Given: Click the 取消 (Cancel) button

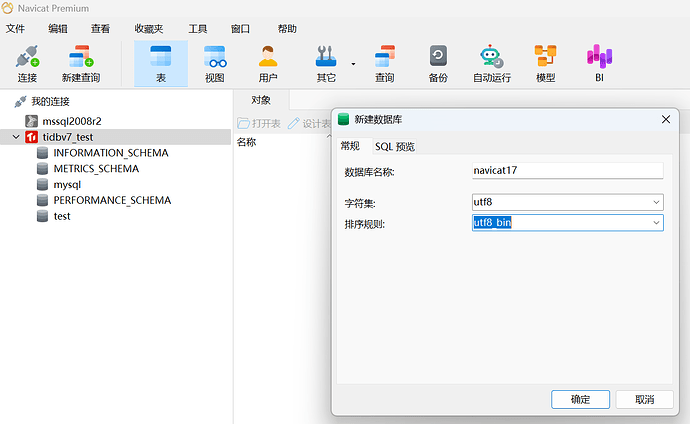Looking at the screenshot, I should click(645, 399).
